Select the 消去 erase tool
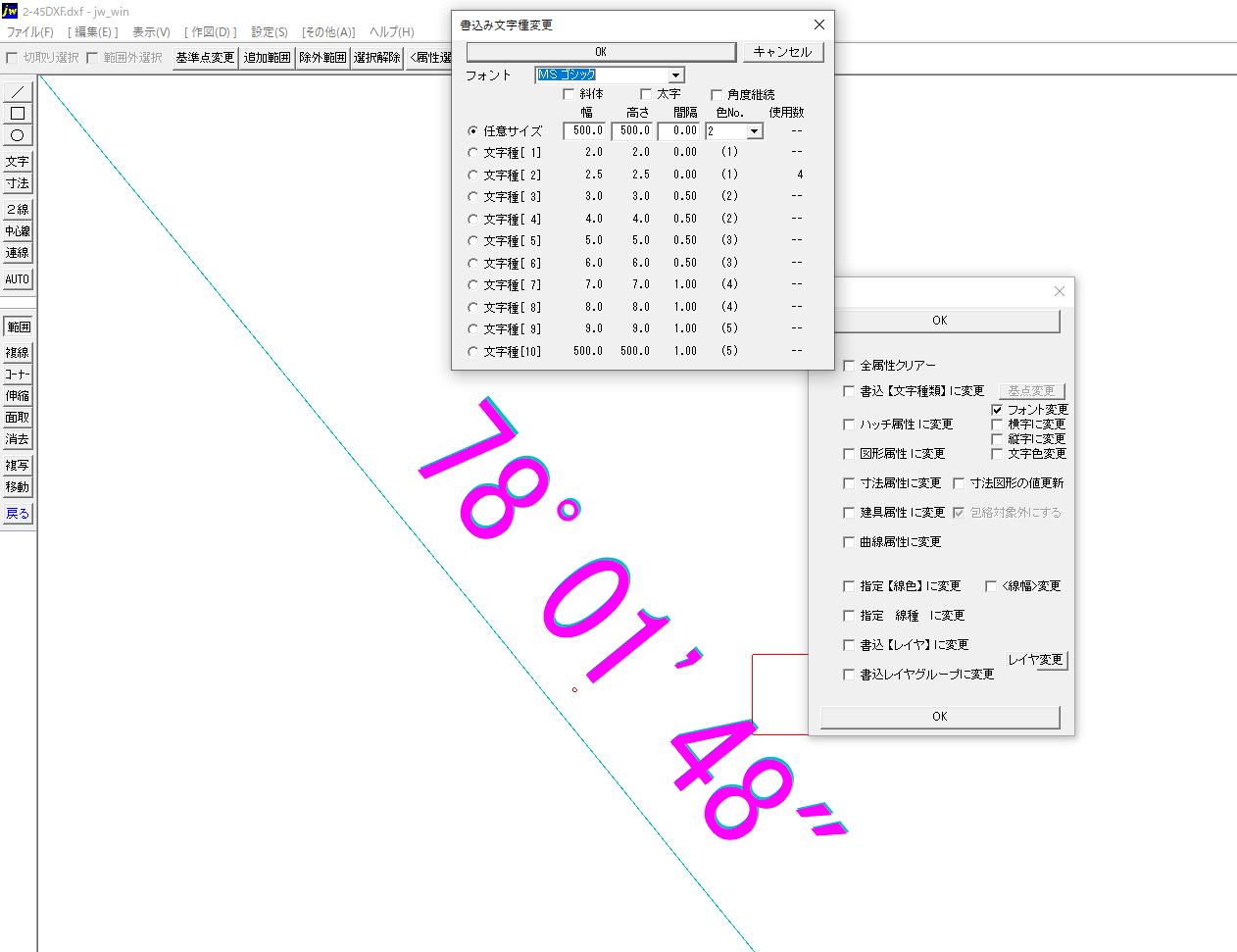 coord(18,439)
